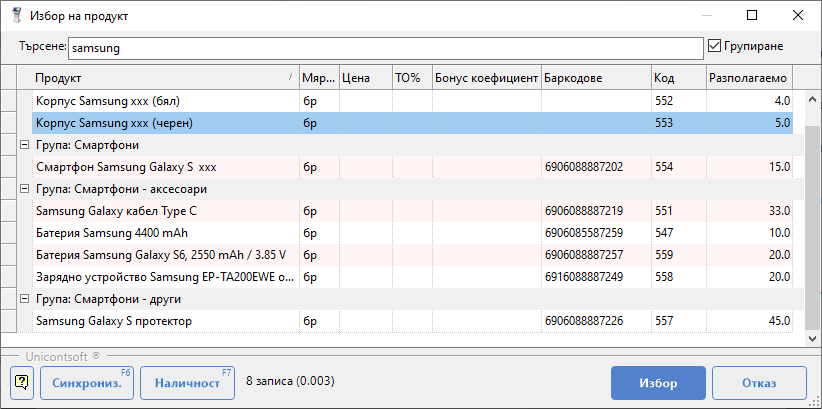Collapse the Група: Смартфони group
This screenshot has width=822, height=409.
25,145
